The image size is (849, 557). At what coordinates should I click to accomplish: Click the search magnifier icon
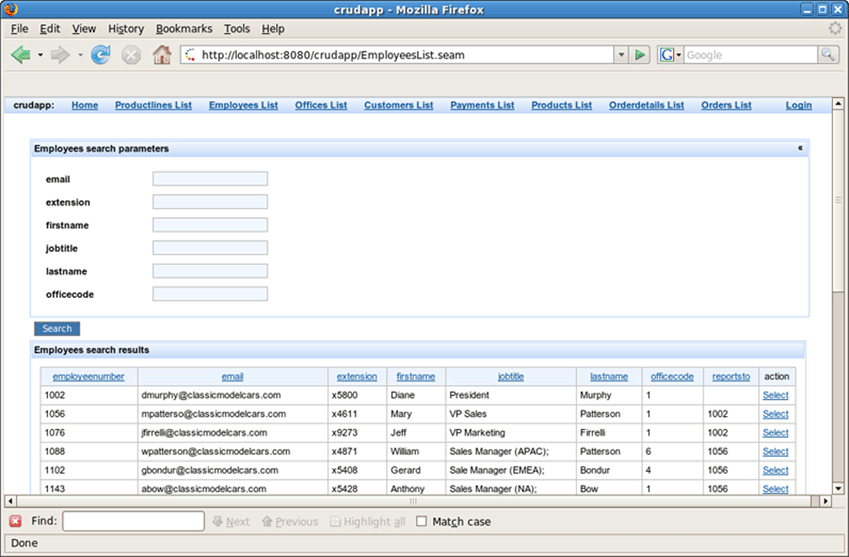[x=827, y=55]
